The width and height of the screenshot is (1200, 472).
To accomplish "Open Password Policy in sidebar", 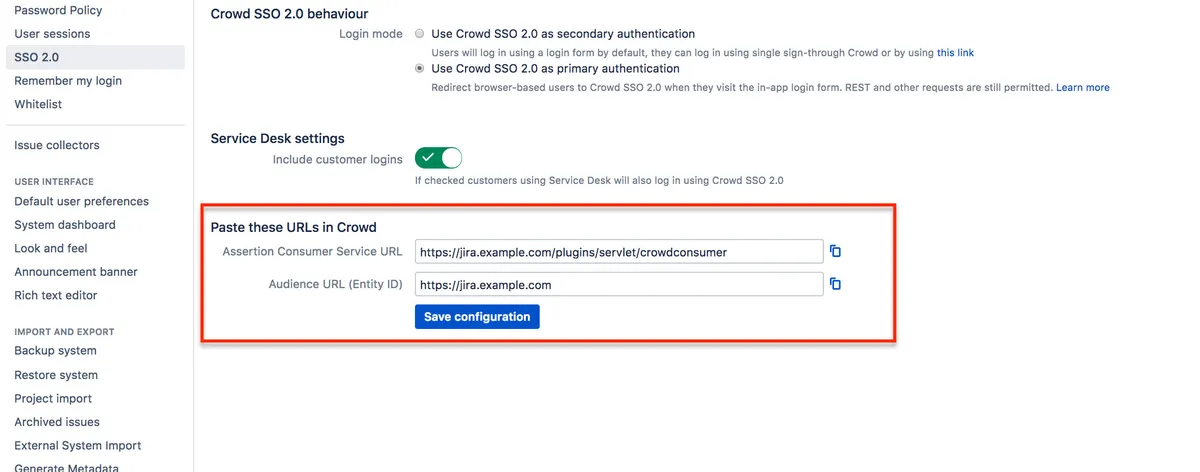I will [x=58, y=10].
